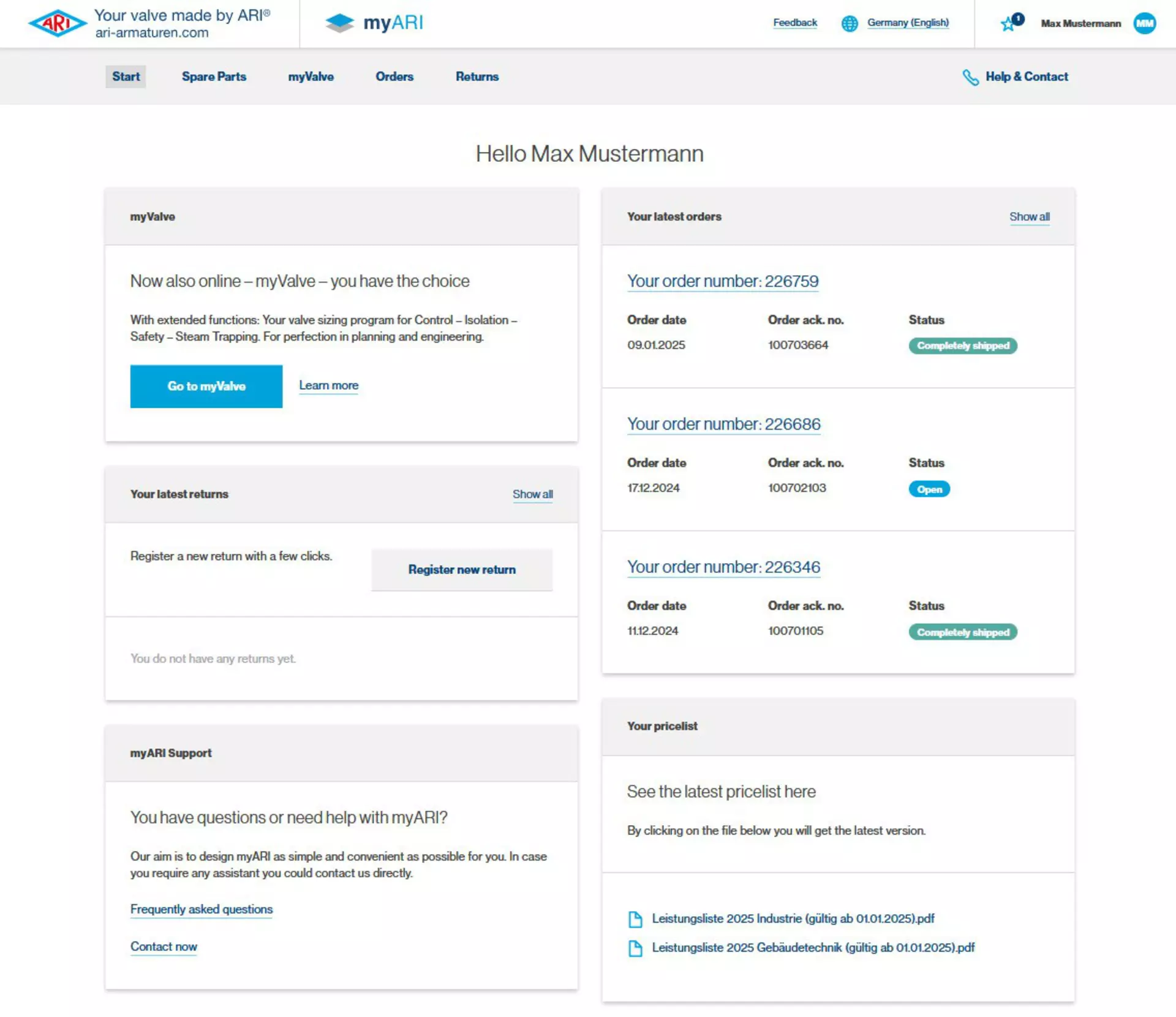Click the phone icon beside Help & Contact
1176x1017 pixels.
pos(970,77)
